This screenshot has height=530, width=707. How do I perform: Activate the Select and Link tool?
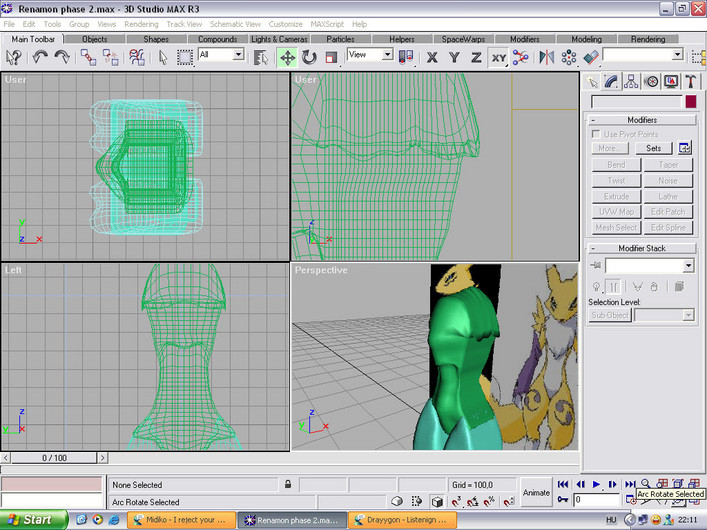88,57
